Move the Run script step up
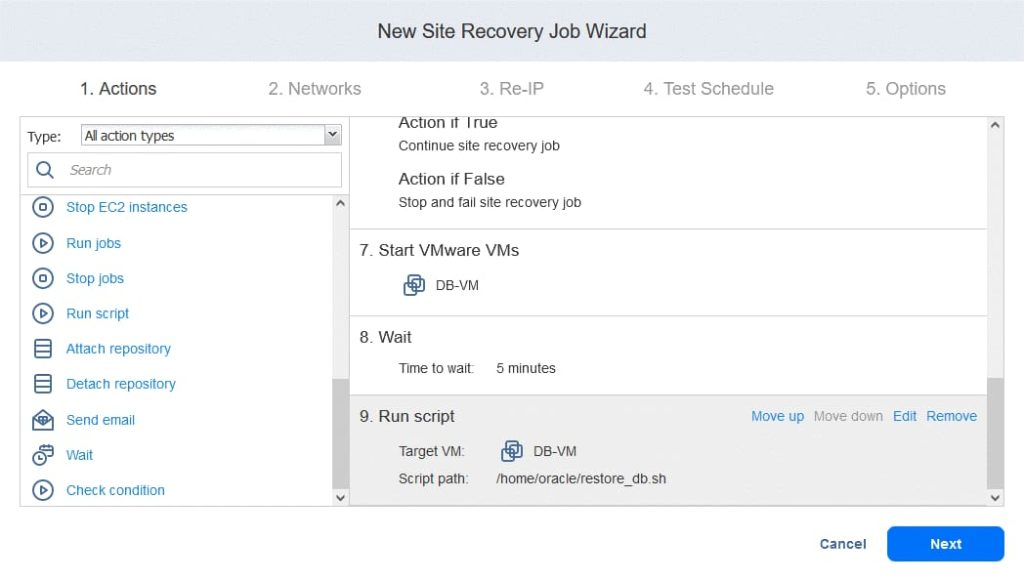This screenshot has height=581, width=1024. [x=777, y=416]
